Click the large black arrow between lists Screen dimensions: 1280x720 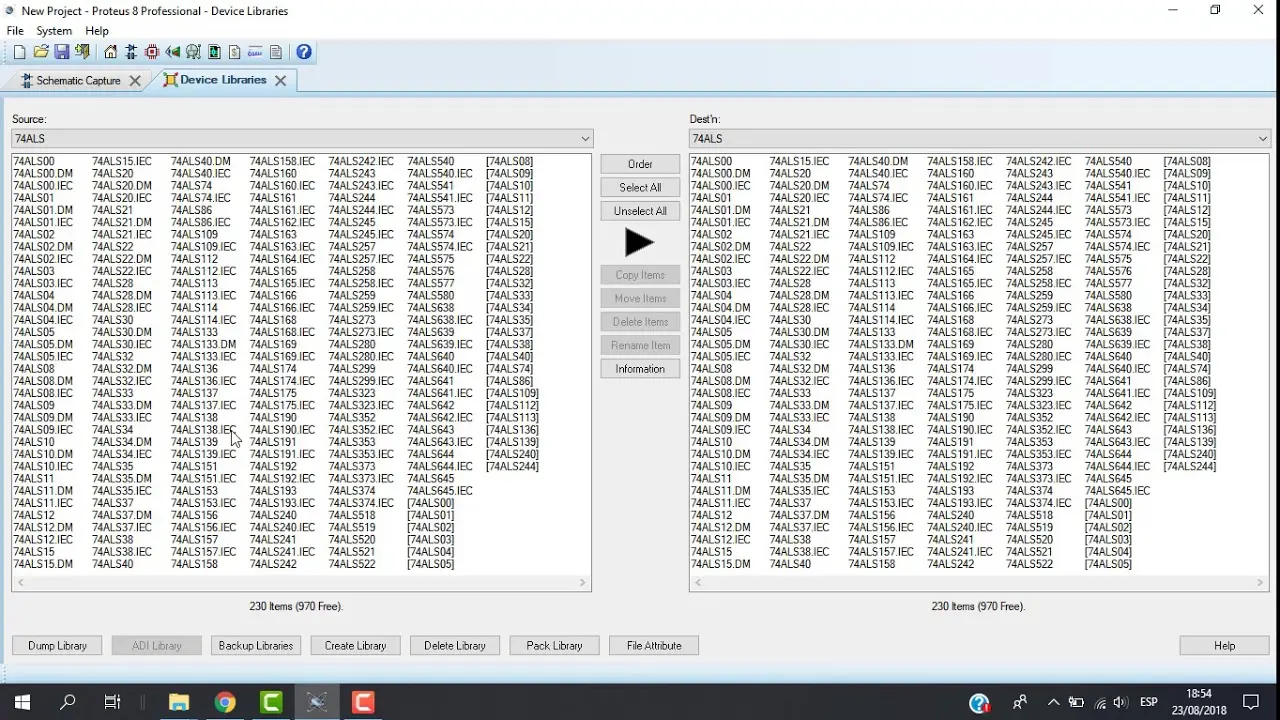point(639,242)
